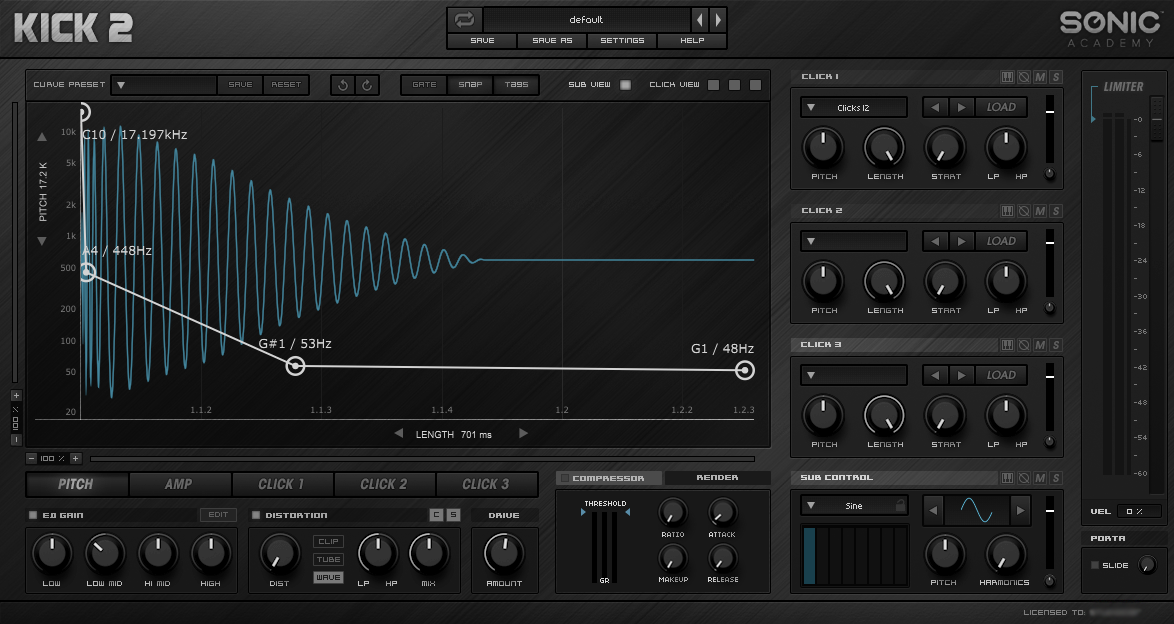The height and width of the screenshot is (624, 1174).
Task: Enable the Compressor checkbox
Action: point(565,478)
